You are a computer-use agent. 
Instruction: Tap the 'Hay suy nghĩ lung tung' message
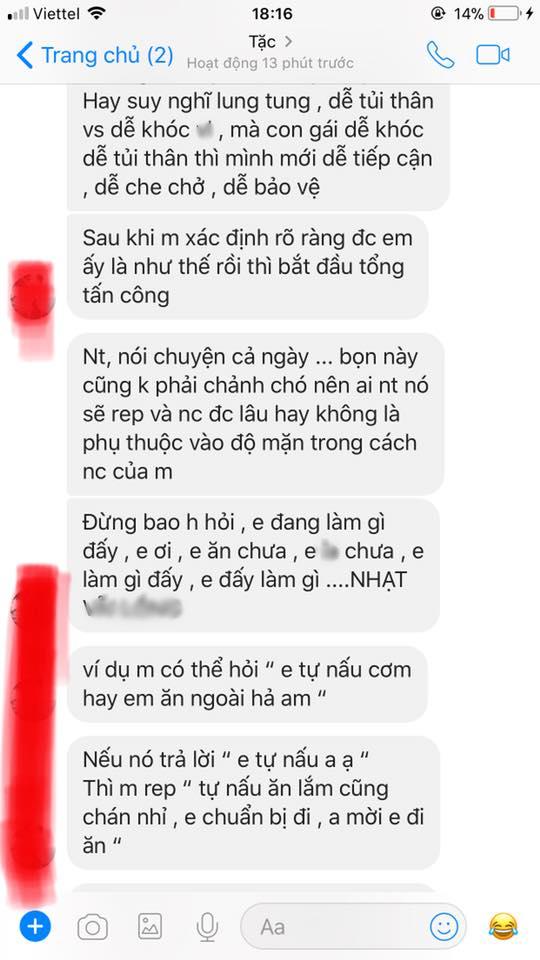point(258,144)
